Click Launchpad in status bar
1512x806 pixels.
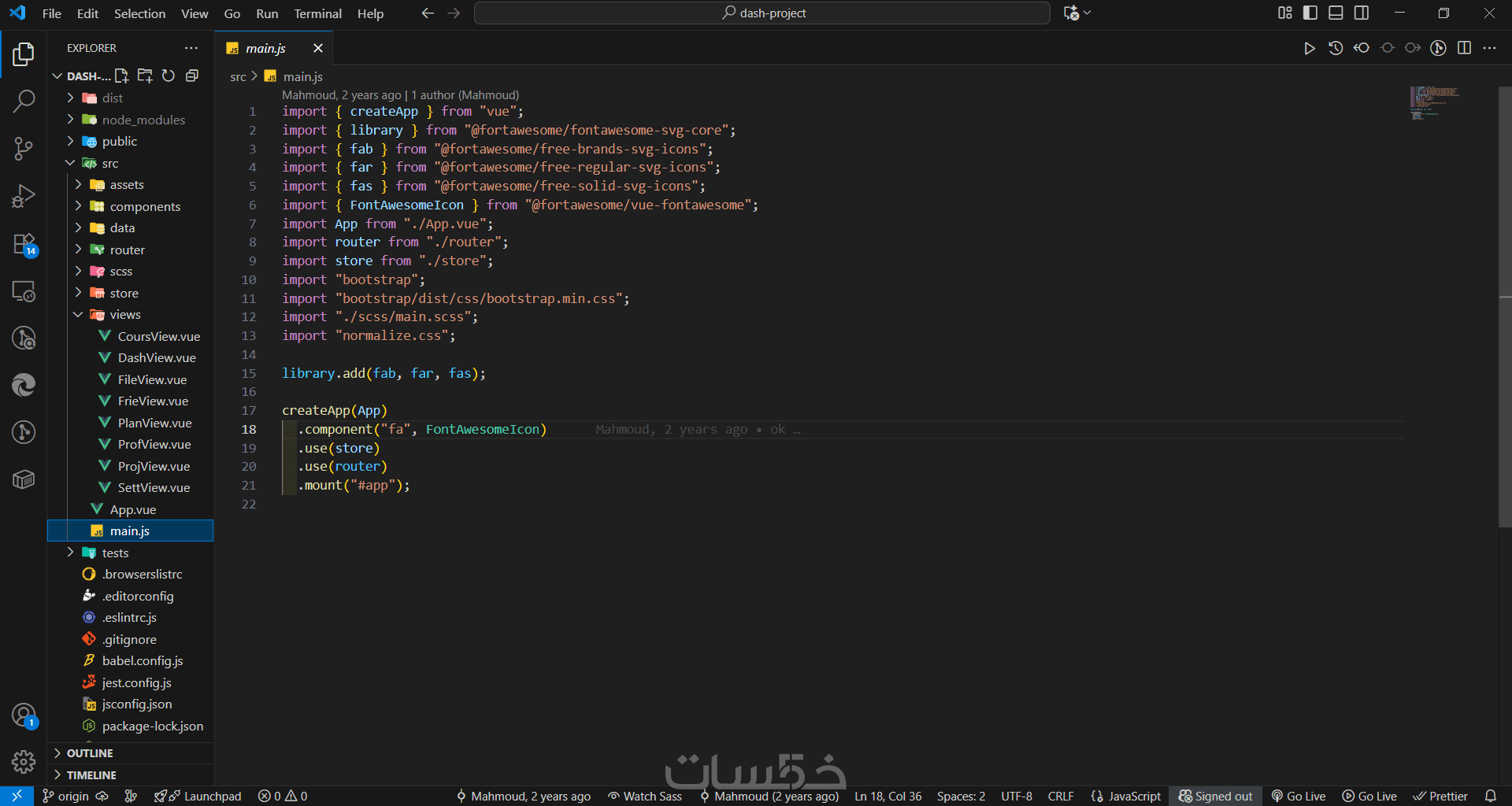point(198,796)
